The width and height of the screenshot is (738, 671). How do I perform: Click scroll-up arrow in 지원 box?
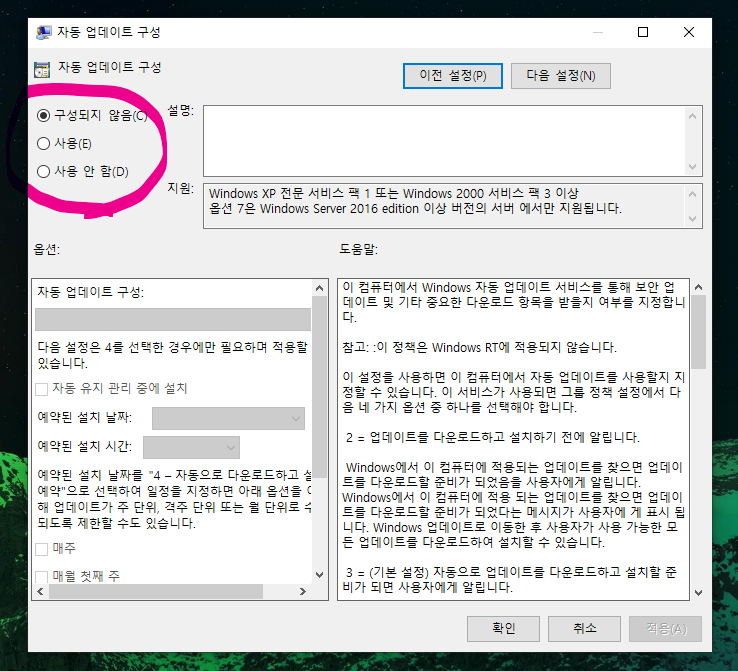[692, 193]
